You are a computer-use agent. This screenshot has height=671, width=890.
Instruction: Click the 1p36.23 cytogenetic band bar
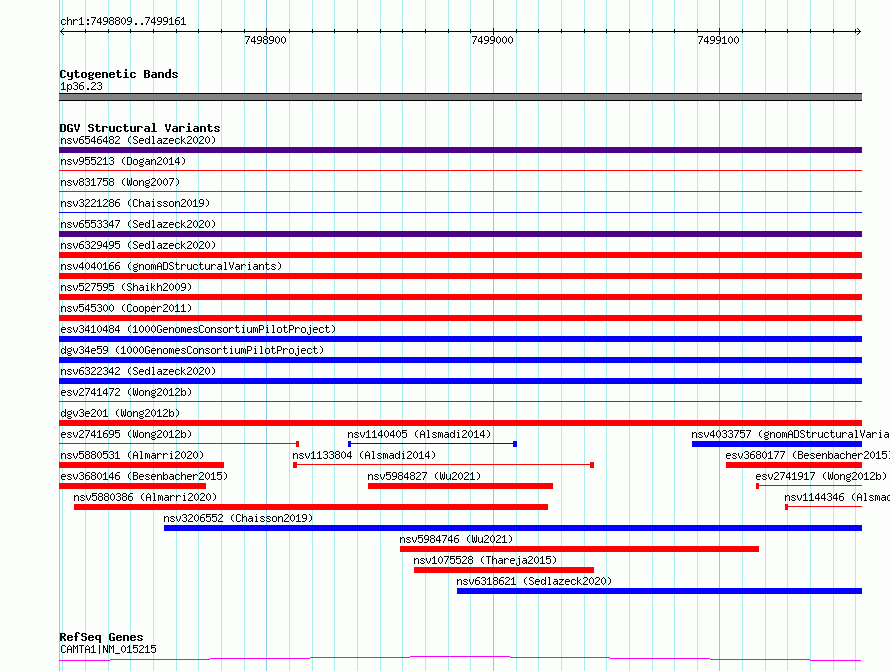point(460,97)
